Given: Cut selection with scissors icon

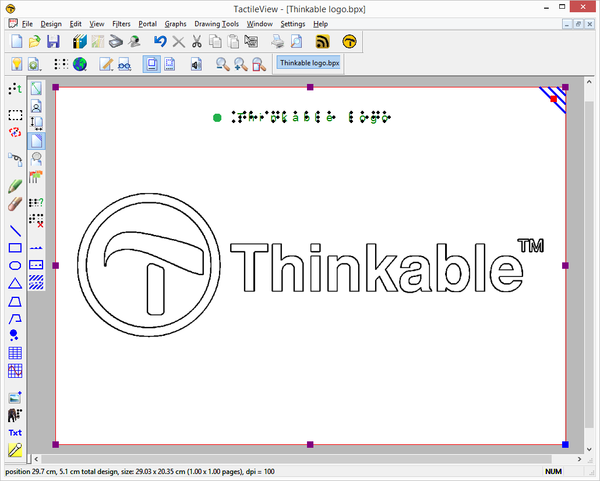Looking at the screenshot, I should [x=197, y=41].
